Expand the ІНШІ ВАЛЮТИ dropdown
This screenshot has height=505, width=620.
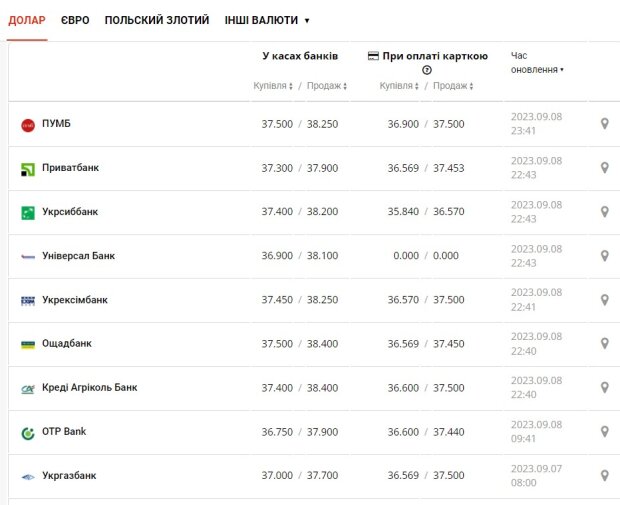267,20
